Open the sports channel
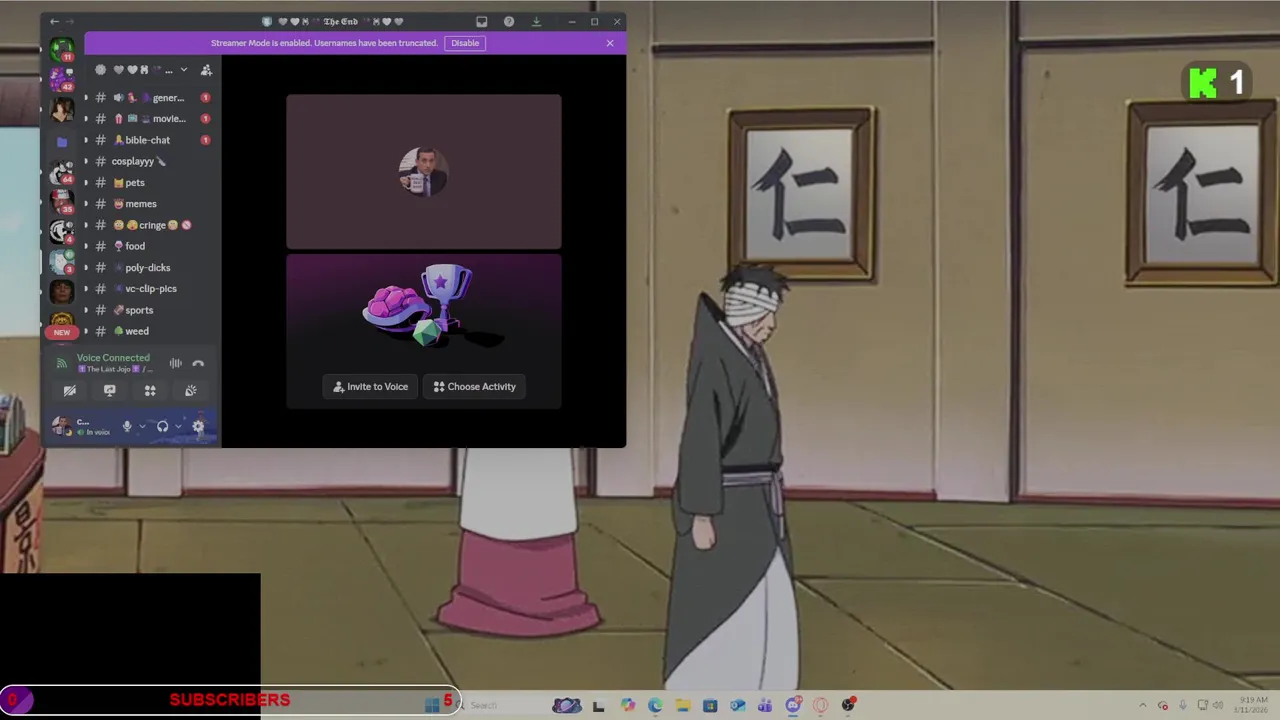 click(x=147, y=310)
